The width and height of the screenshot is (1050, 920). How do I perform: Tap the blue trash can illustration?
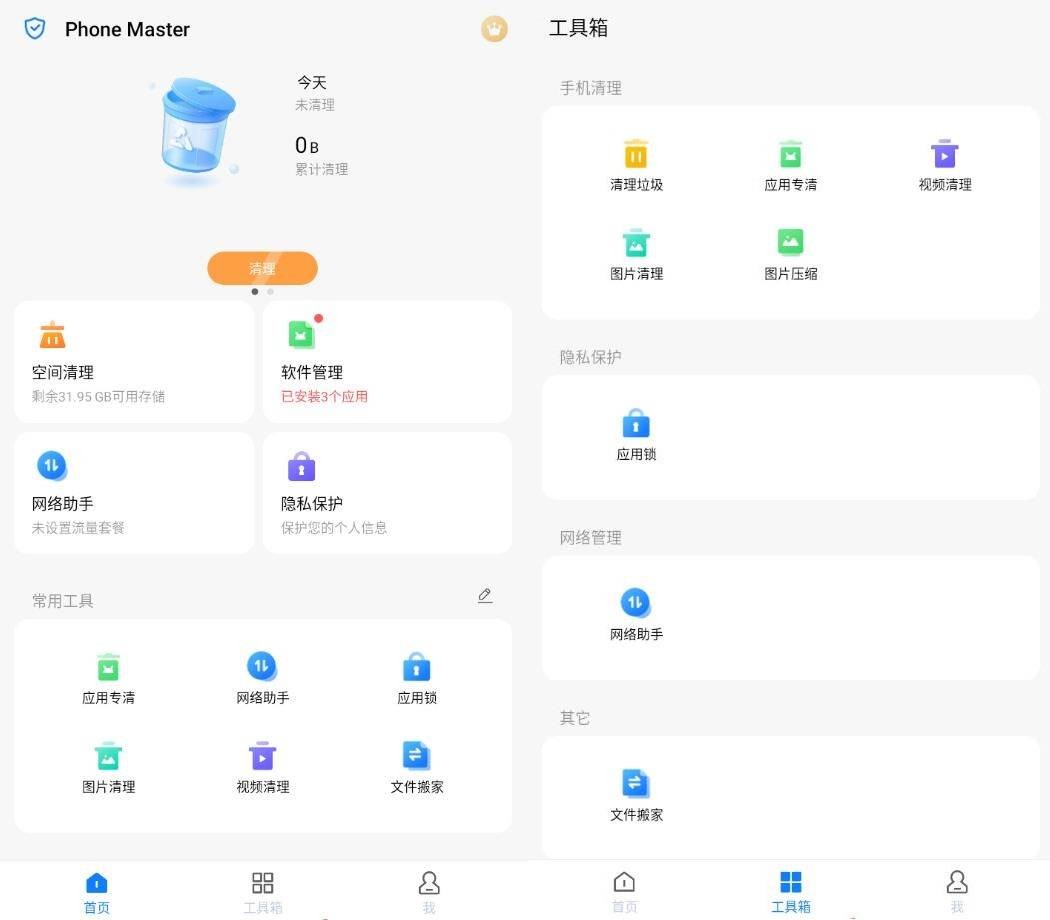(197, 130)
